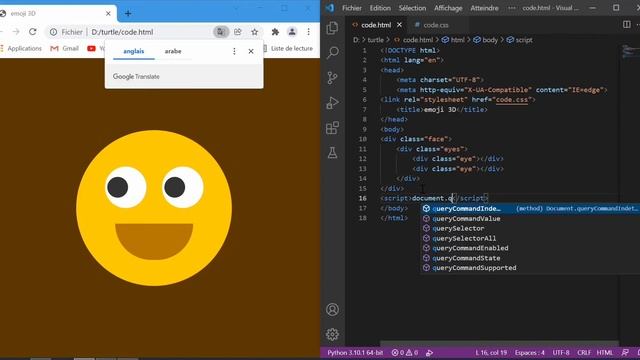Open the translate popup options menu

point(234,51)
